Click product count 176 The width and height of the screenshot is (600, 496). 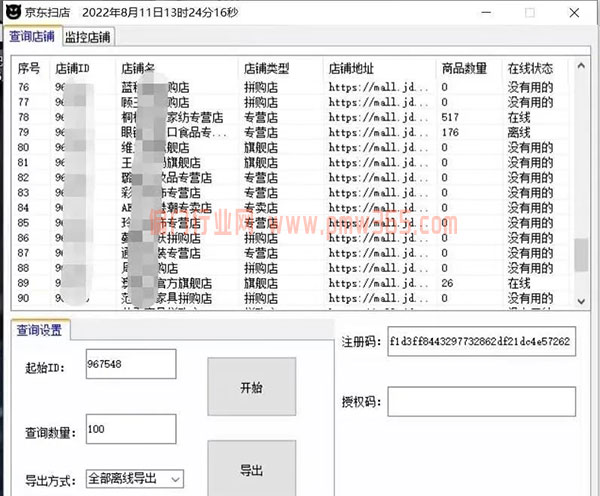(x=450, y=132)
